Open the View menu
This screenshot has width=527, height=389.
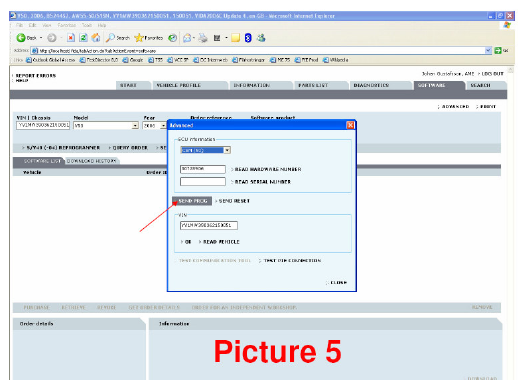47,25
